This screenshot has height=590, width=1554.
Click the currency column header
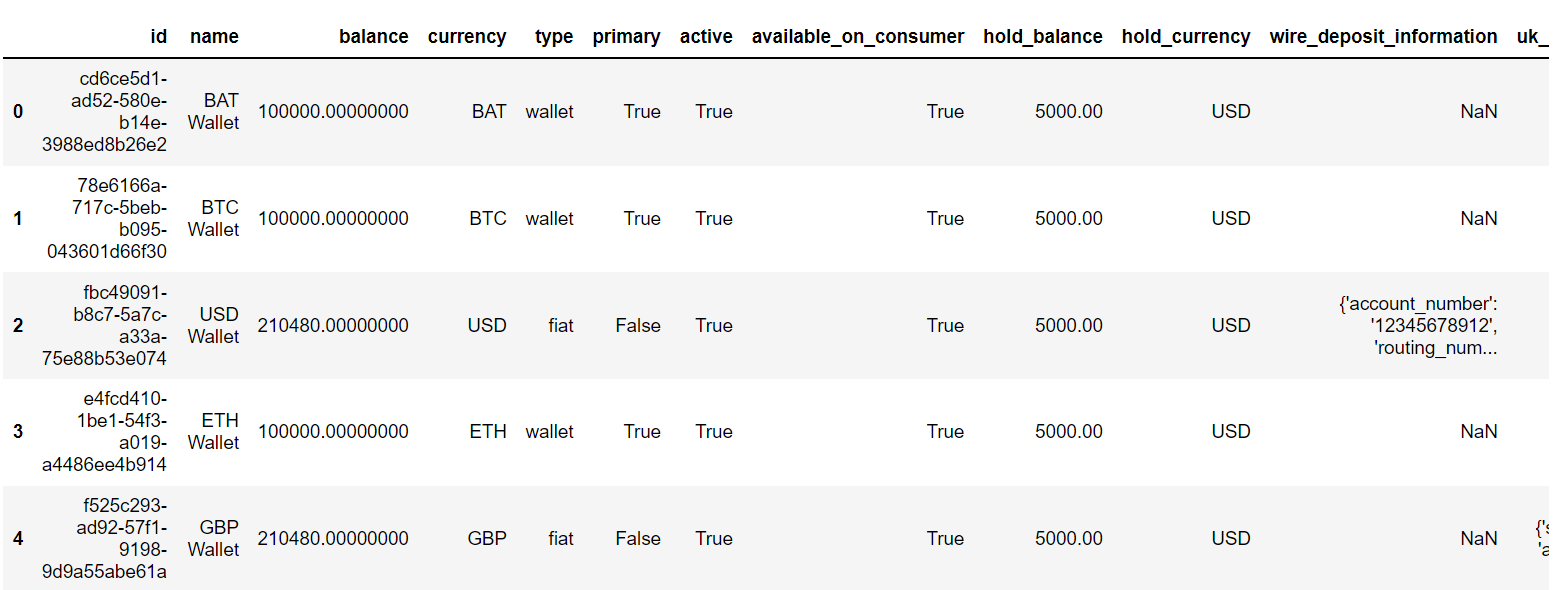tap(467, 37)
